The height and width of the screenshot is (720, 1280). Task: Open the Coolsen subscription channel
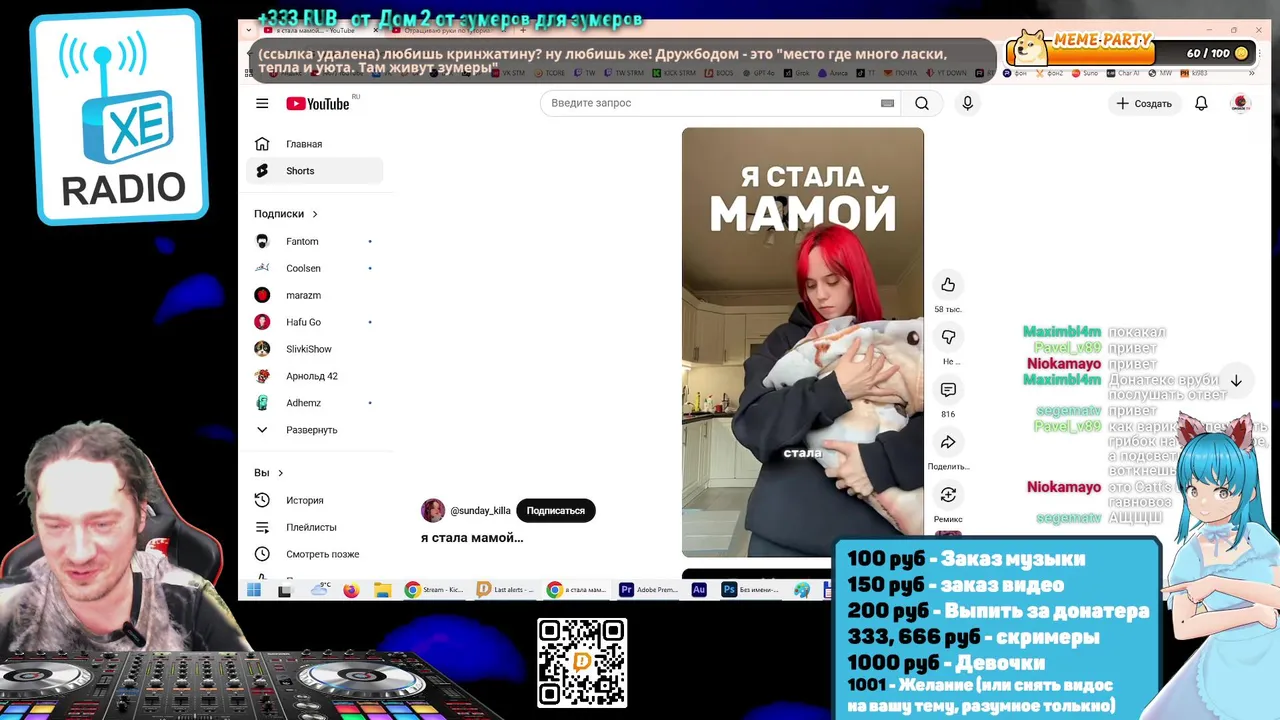[x=314, y=268]
